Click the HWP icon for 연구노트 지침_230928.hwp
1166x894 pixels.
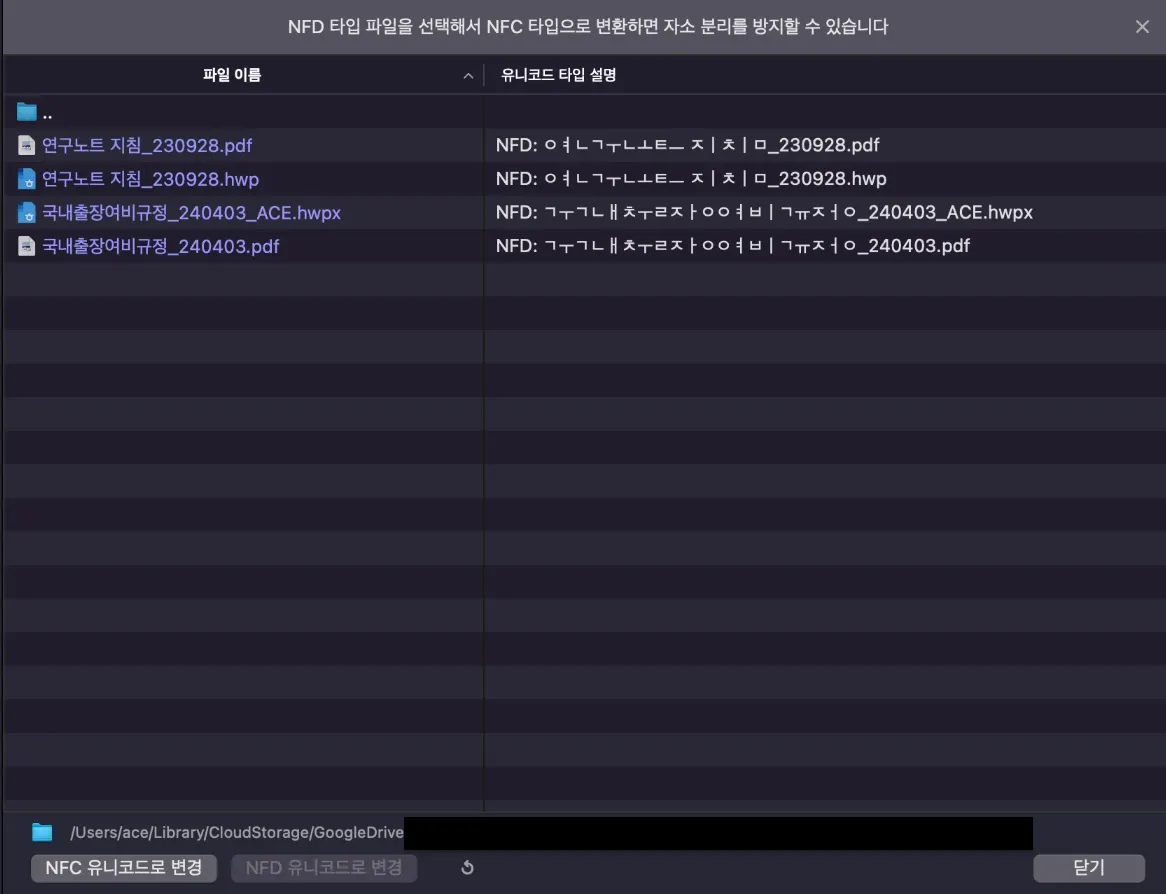(27, 179)
